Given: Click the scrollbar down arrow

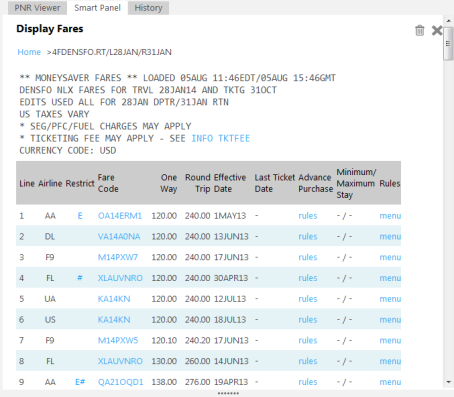Looking at the screenshot, I should coord(448,382).
